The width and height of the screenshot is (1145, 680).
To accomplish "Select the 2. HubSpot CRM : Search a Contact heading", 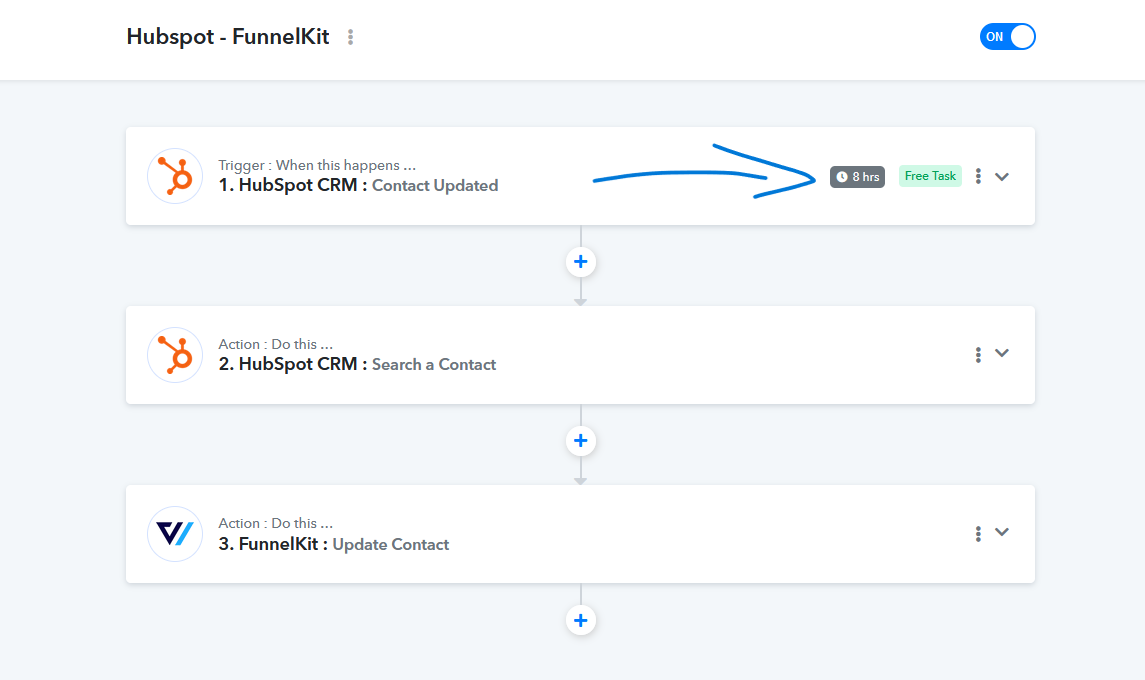I will [x=357, y=364].
